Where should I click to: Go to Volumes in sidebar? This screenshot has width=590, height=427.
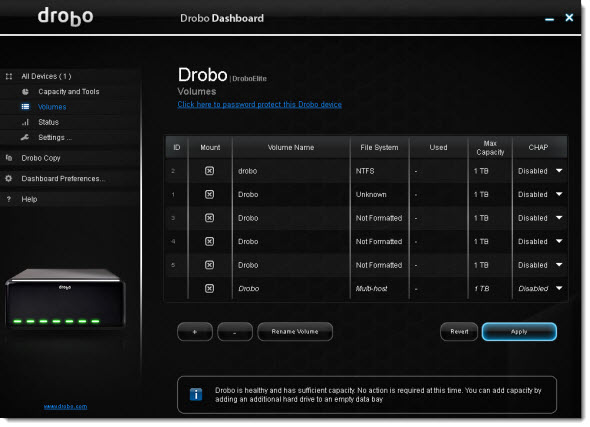[52, 107]
